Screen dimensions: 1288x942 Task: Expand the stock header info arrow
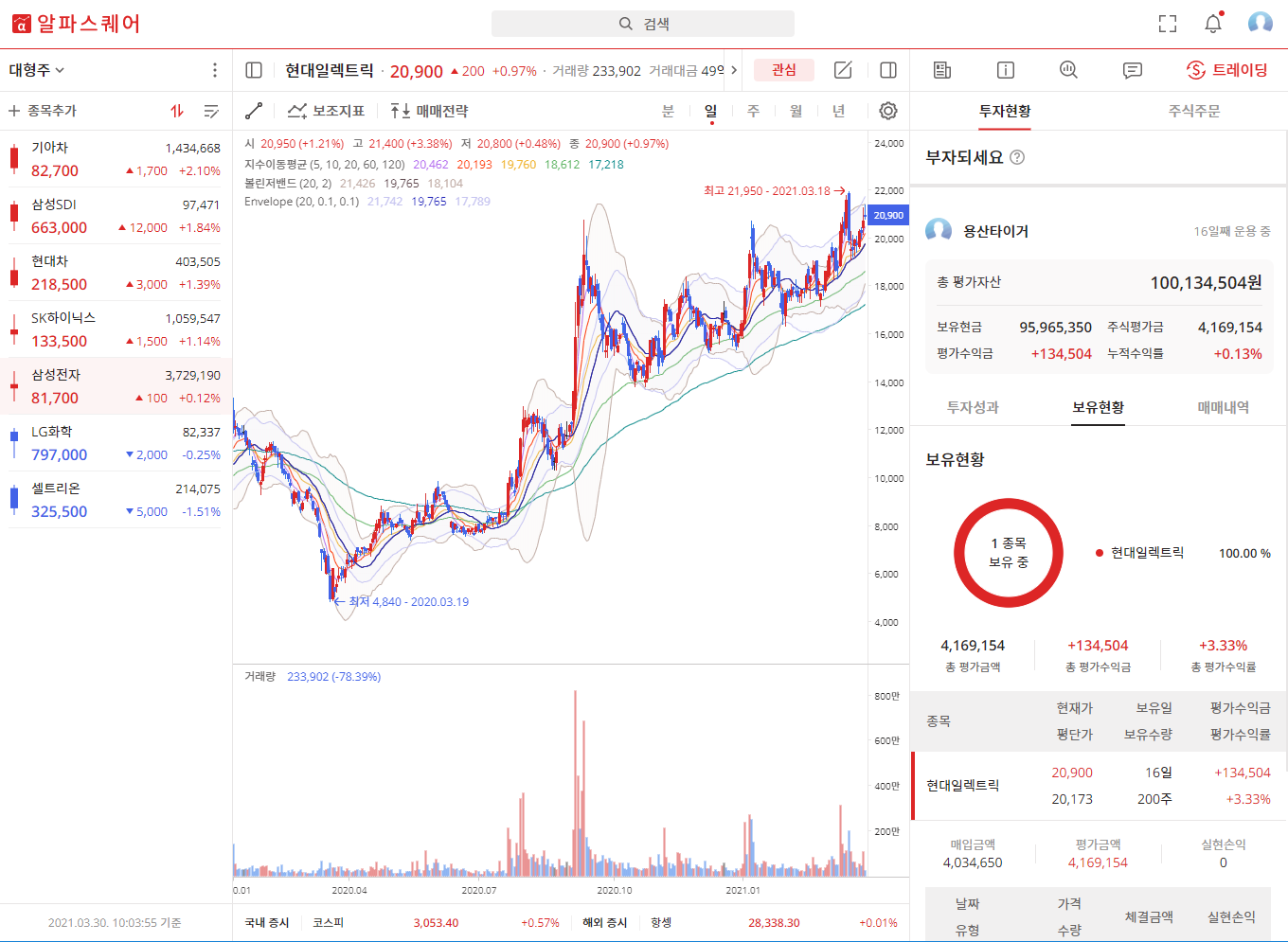tap(734, 70)
